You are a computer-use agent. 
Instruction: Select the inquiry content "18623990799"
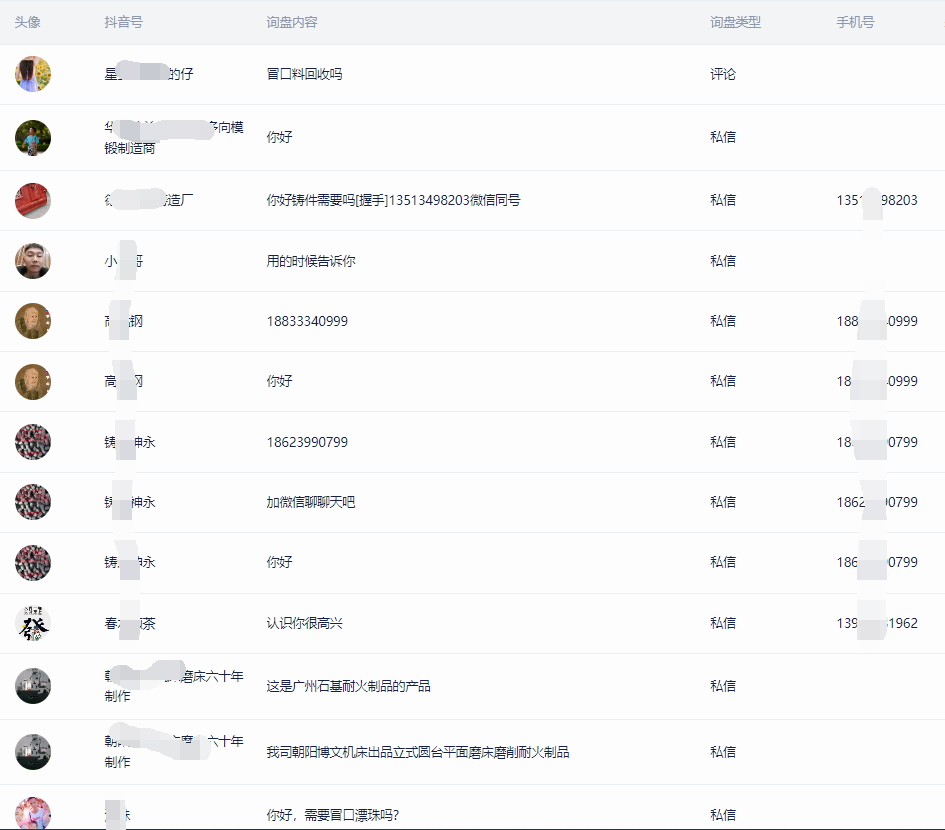307,442
